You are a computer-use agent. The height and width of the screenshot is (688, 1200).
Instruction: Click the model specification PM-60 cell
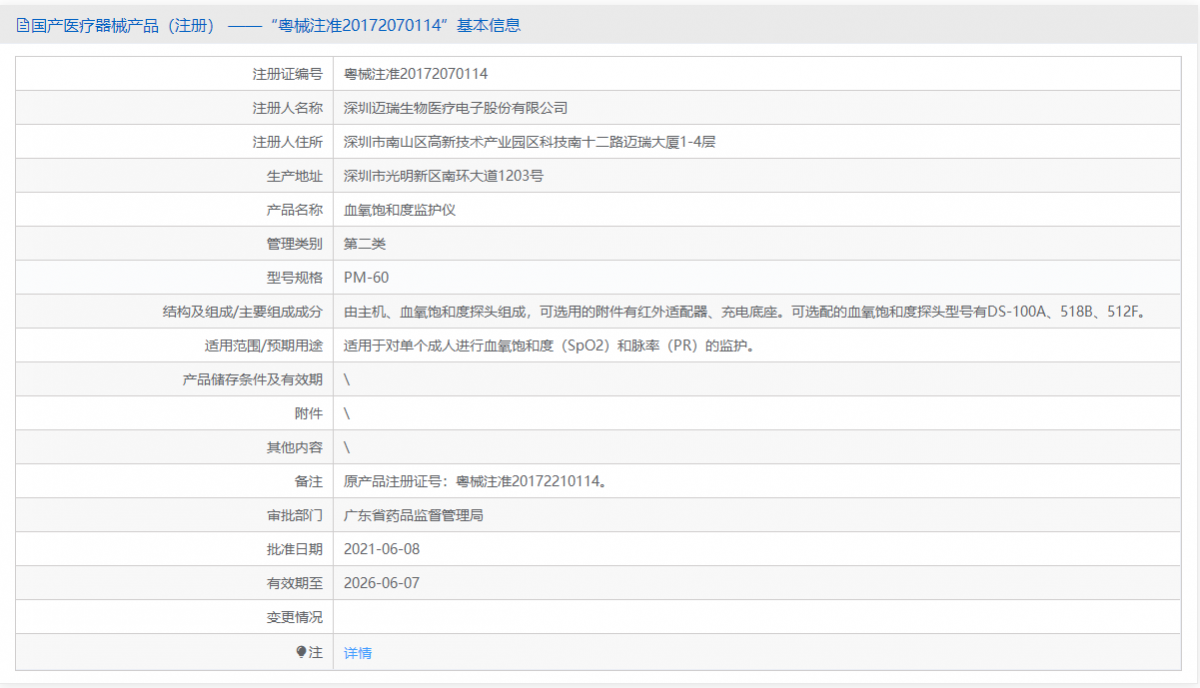tap(362, 277)
